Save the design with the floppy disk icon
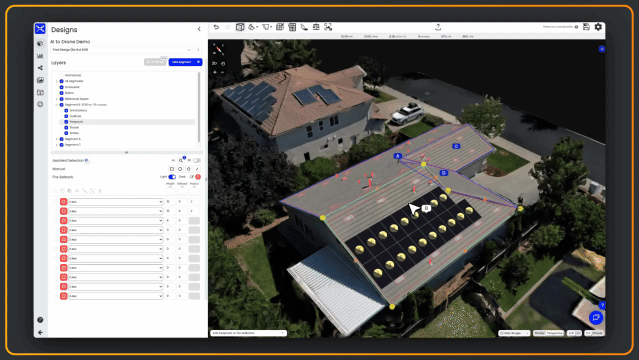 point(586,27)
